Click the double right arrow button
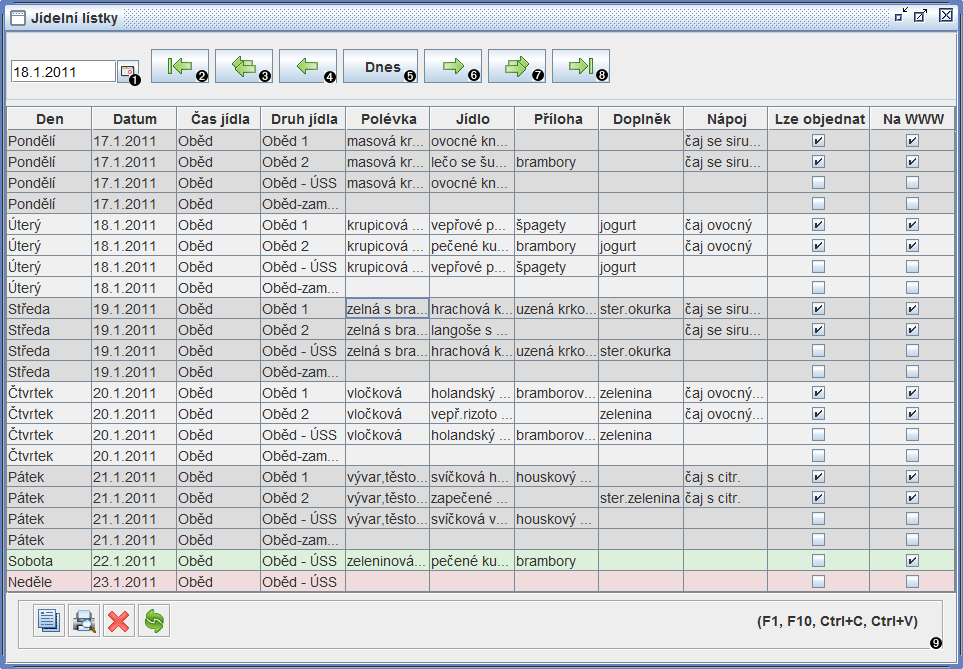 [x=516, y=66]
